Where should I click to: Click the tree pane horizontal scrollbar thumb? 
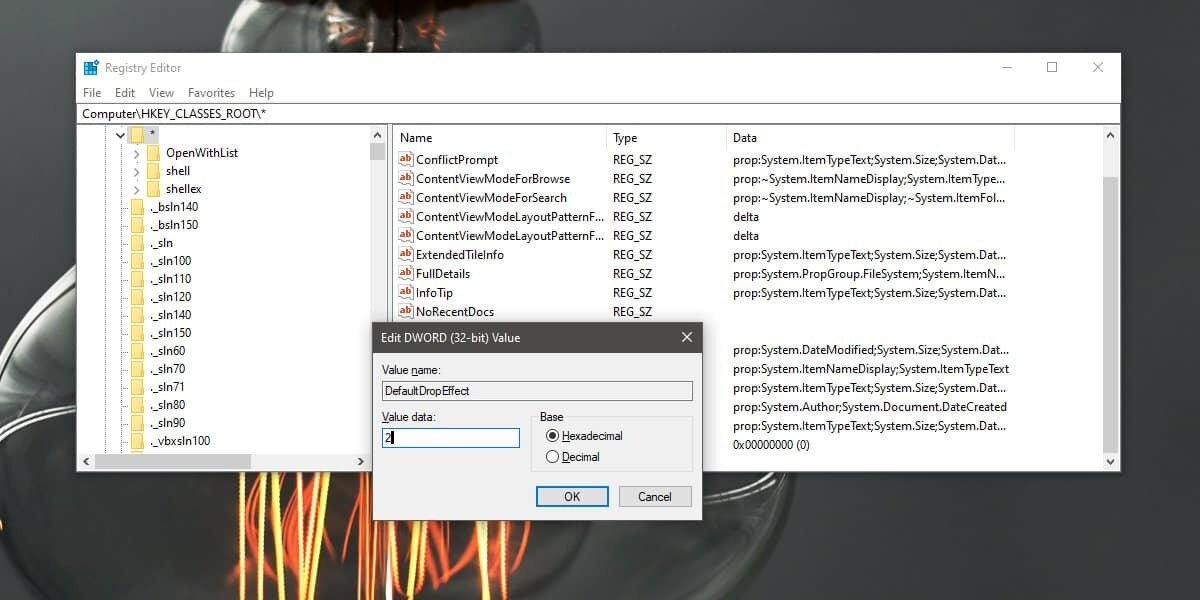(x=171, y=461)
